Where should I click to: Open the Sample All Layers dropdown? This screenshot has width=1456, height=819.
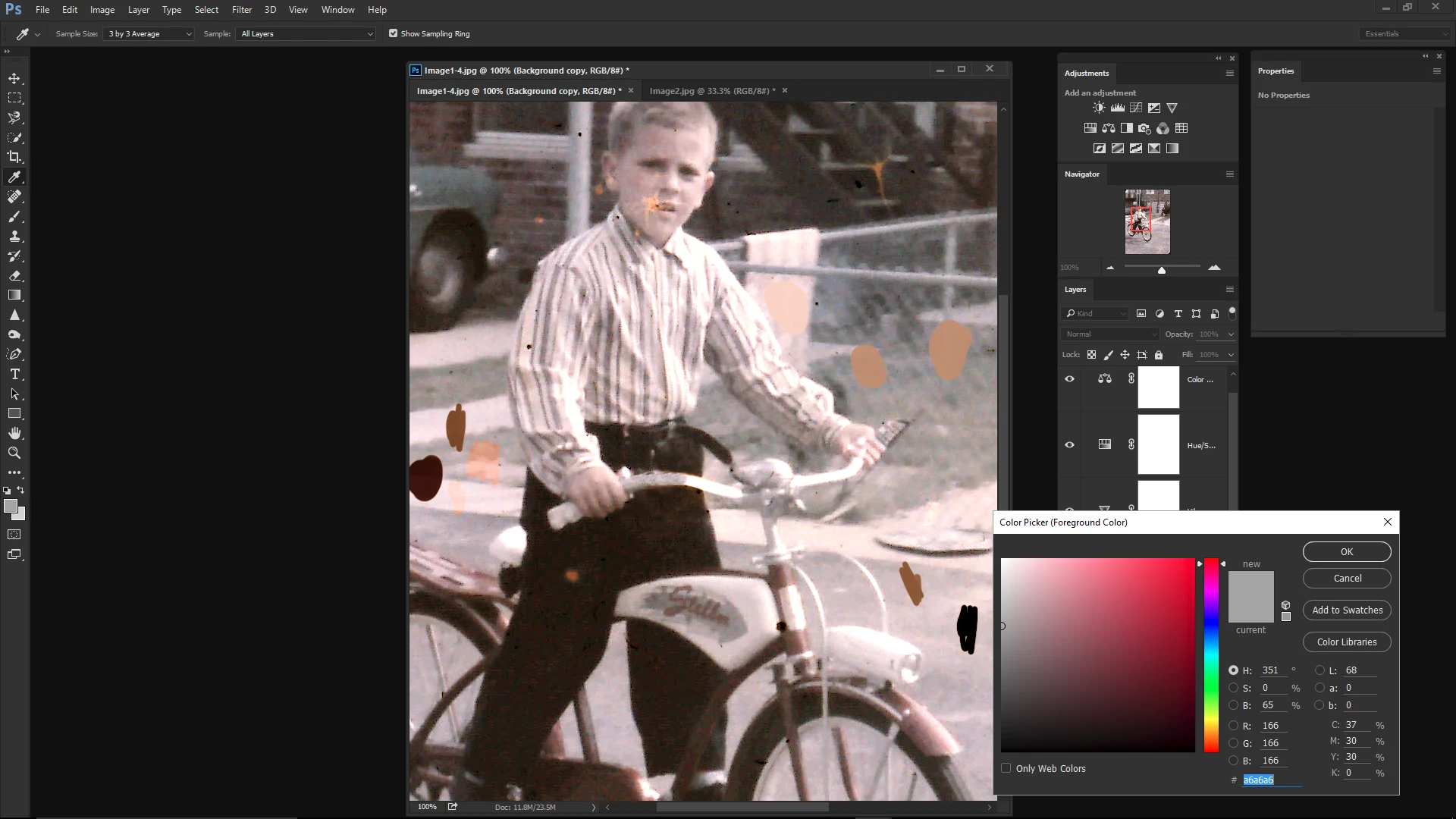306,34
